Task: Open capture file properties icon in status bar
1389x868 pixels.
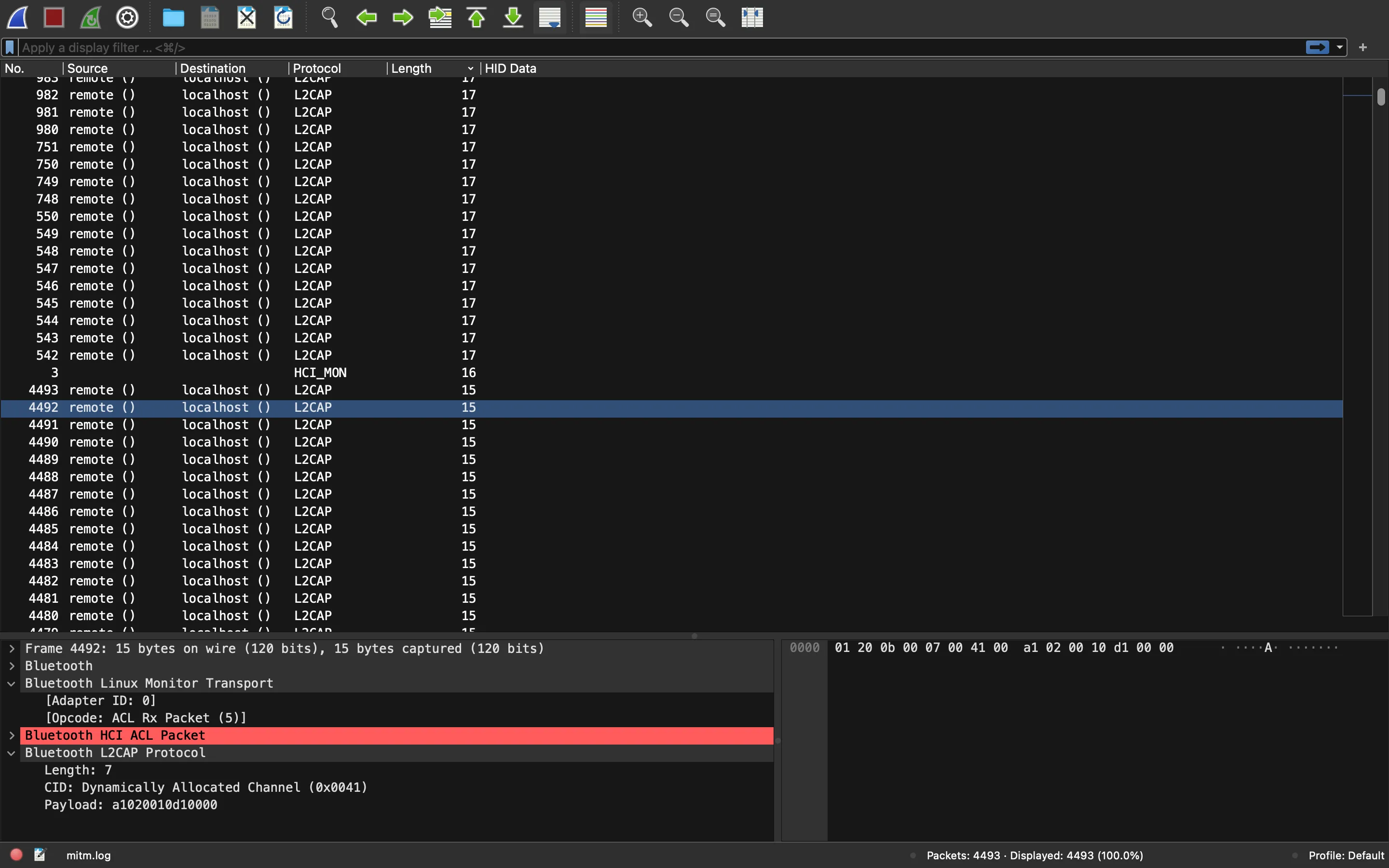Action: 40,855
